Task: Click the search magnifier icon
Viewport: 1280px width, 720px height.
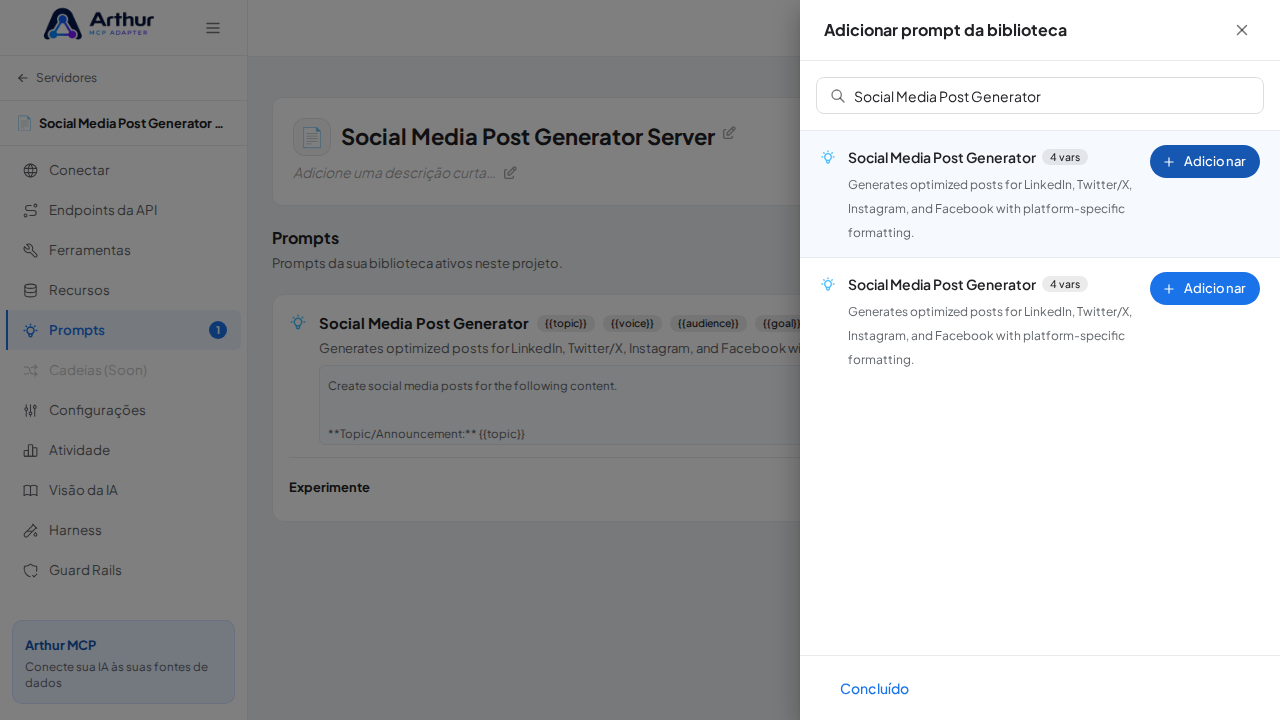Action: click(838, 96)
